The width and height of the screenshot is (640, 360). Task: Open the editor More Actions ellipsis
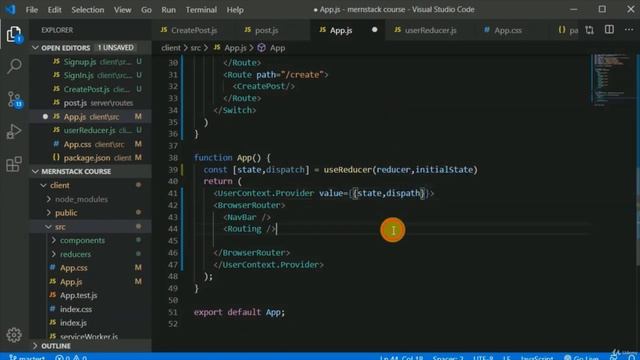[x=629, y=30]
